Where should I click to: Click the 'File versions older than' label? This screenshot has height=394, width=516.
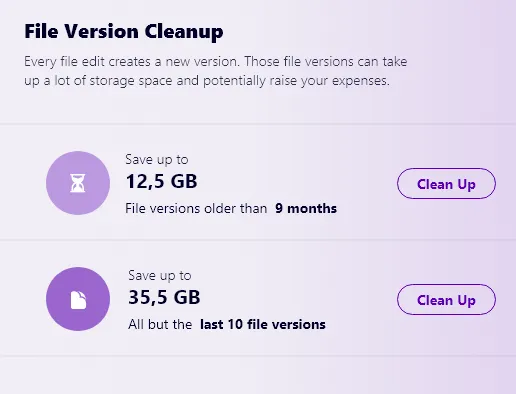[x=196, y=209]
